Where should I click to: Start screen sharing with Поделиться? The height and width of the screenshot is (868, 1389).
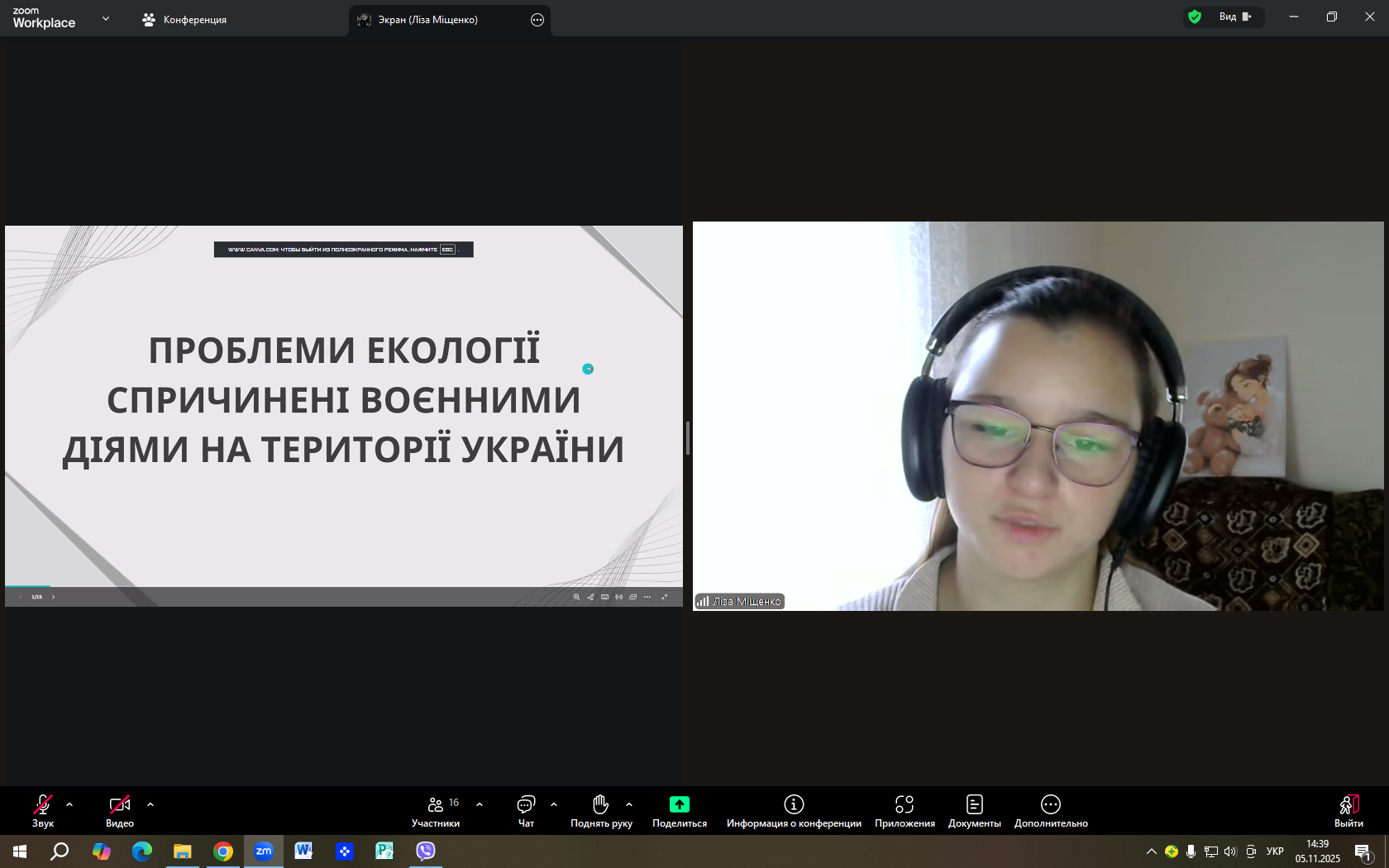(x=680, y=811)
